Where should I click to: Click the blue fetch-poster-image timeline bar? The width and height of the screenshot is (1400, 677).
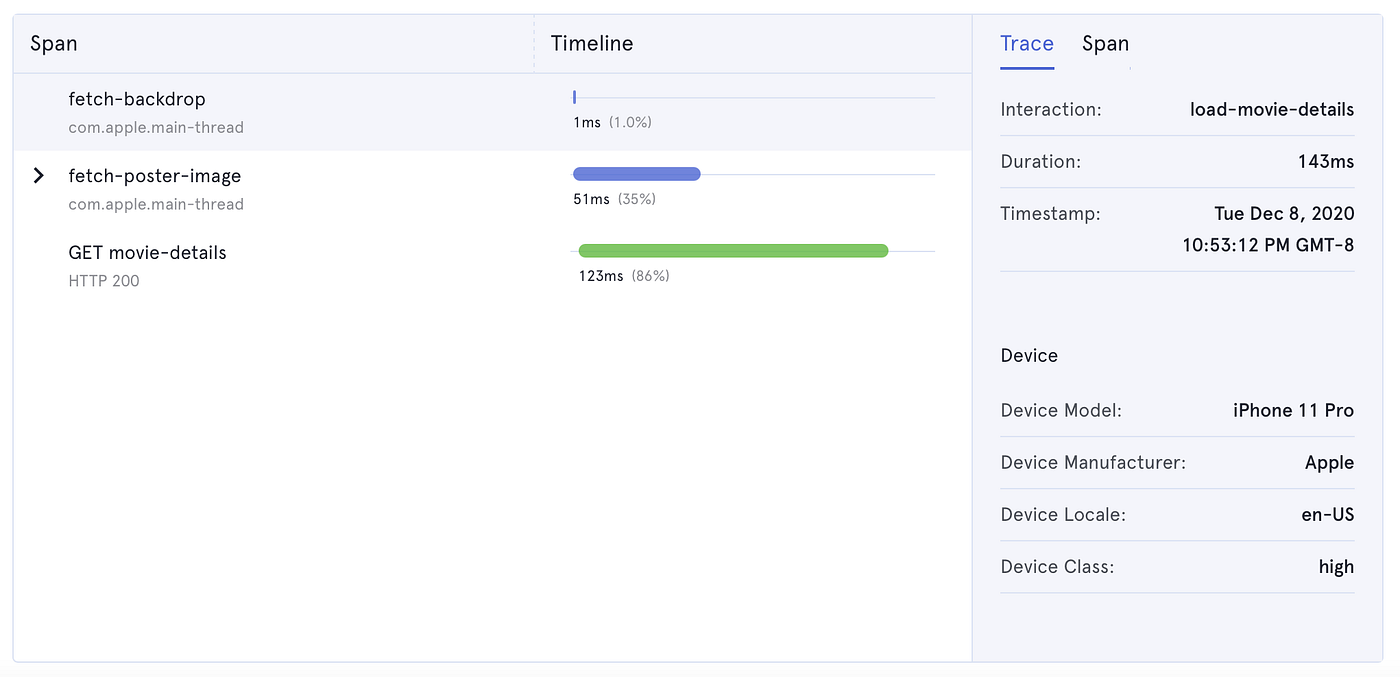pyautogui.click(x=636, y=173)
